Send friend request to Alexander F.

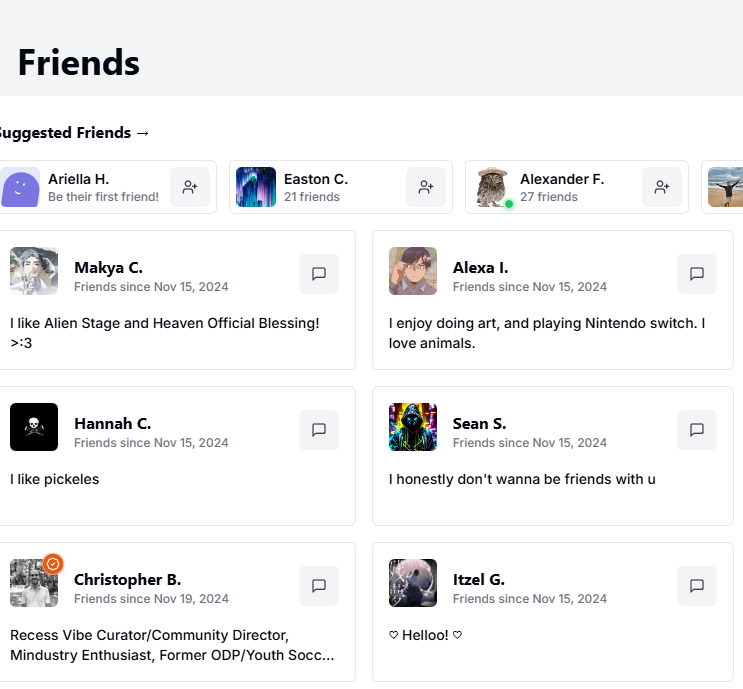(x=661, y=187)
